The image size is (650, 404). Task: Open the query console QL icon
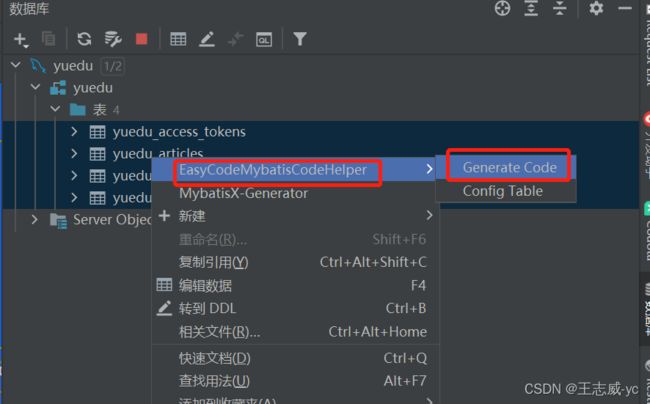coord(264,39)
